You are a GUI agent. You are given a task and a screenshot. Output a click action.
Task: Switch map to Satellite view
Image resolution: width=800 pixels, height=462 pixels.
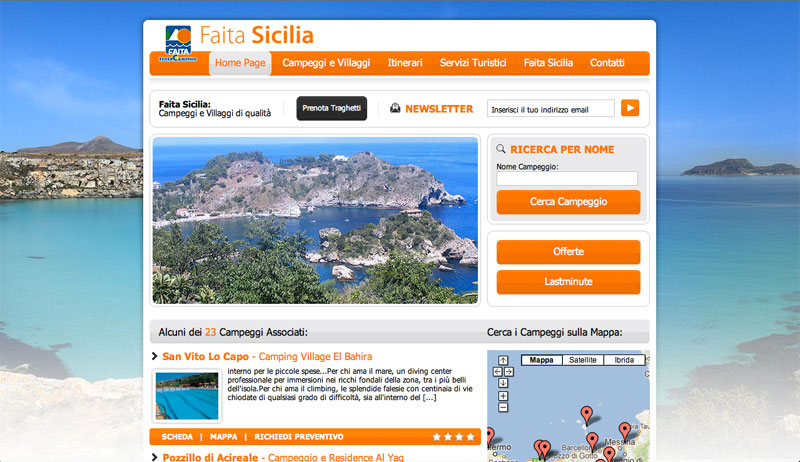(x=583, y=360)
